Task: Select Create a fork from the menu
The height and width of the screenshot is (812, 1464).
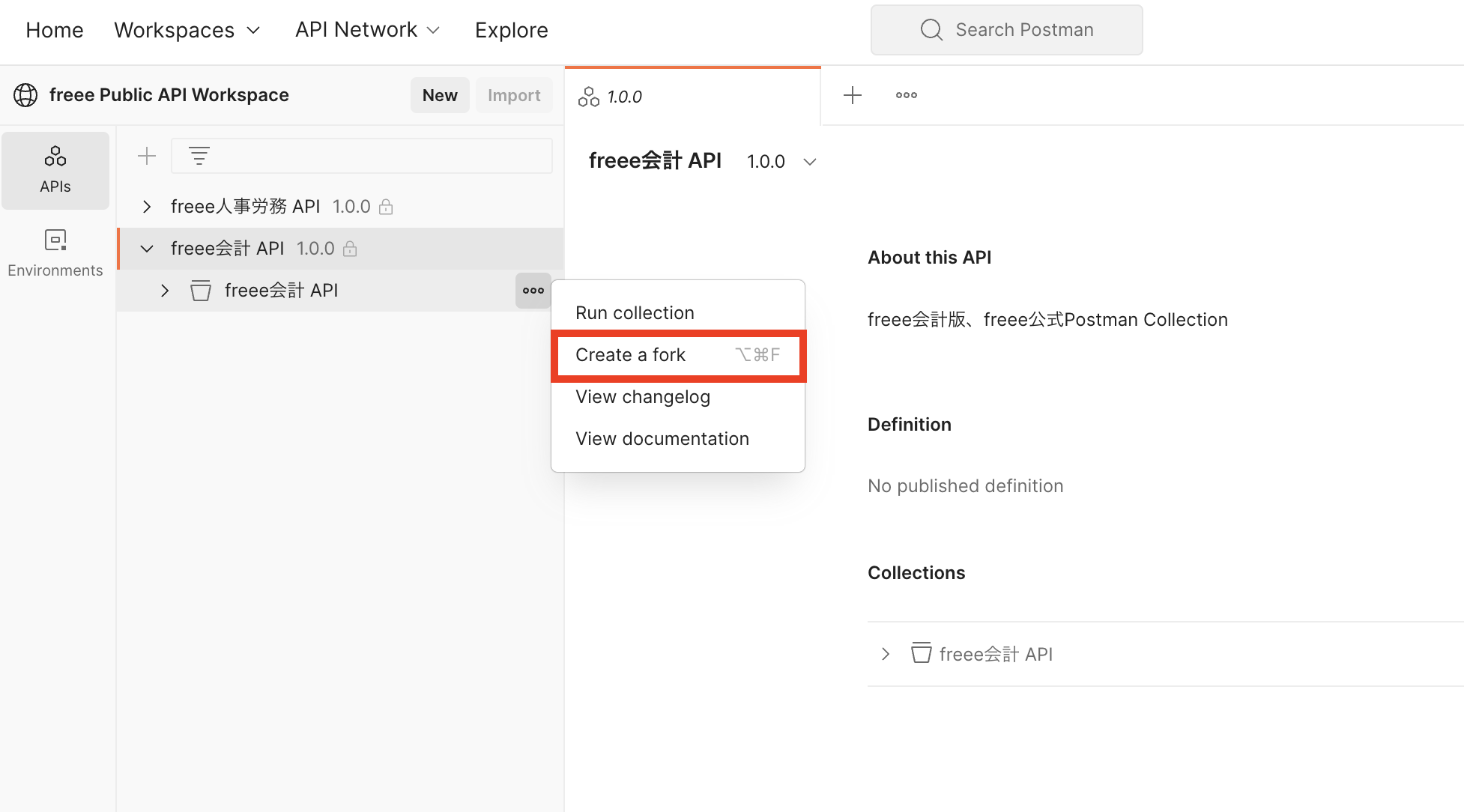Action: point(630,354)
